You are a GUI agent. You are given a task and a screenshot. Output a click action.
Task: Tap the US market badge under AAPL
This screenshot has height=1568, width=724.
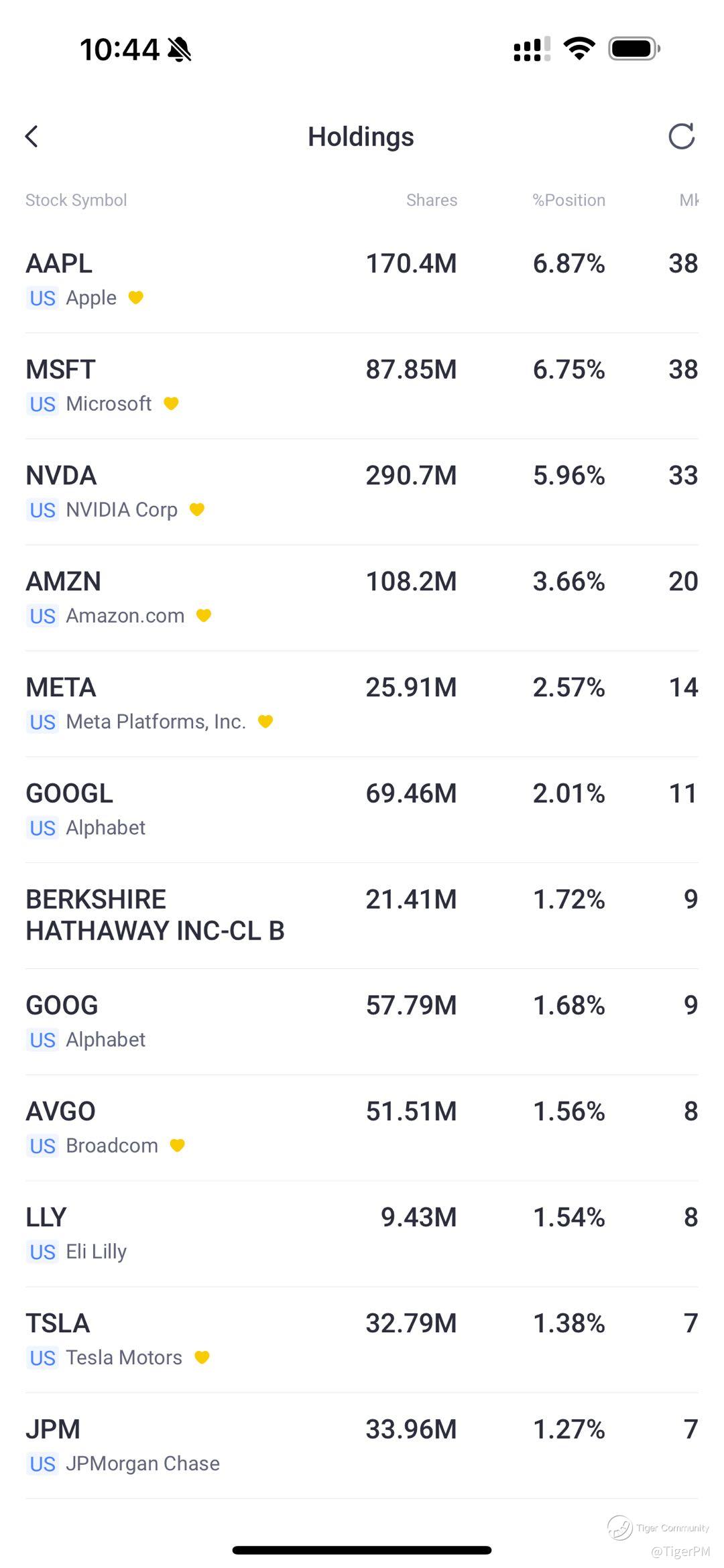click(x=43, y=298)
